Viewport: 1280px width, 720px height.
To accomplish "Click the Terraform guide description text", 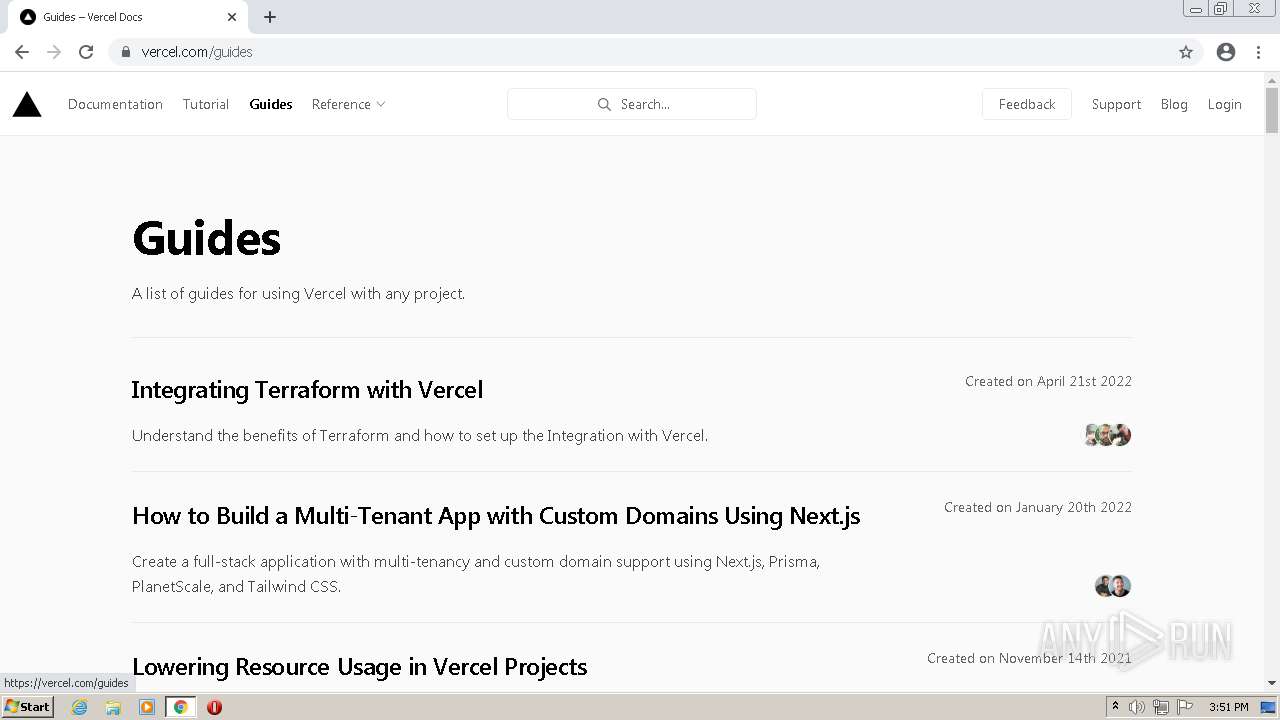I will click(420, 436).
